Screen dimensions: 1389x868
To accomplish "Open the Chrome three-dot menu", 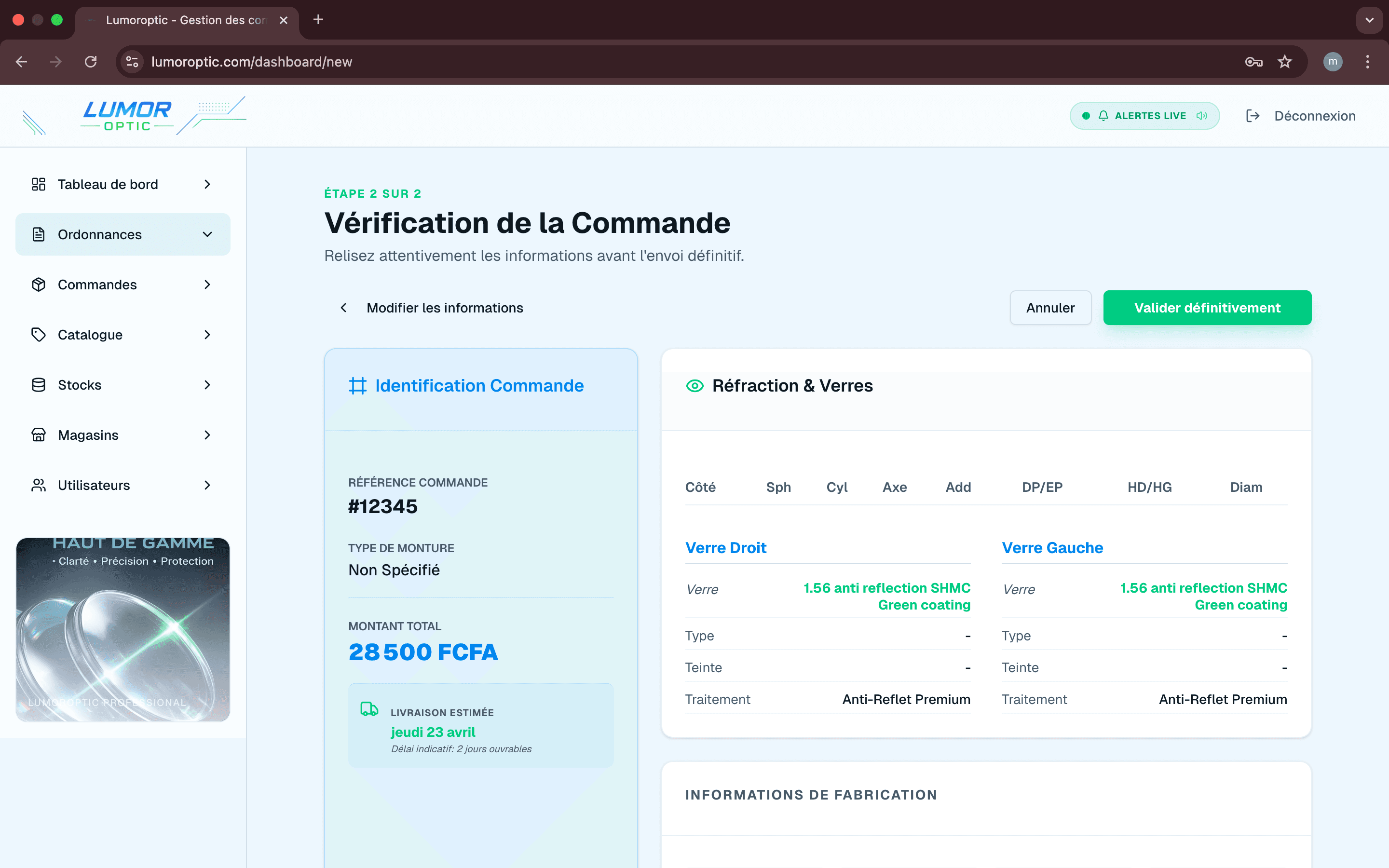I will (1368, 62).
